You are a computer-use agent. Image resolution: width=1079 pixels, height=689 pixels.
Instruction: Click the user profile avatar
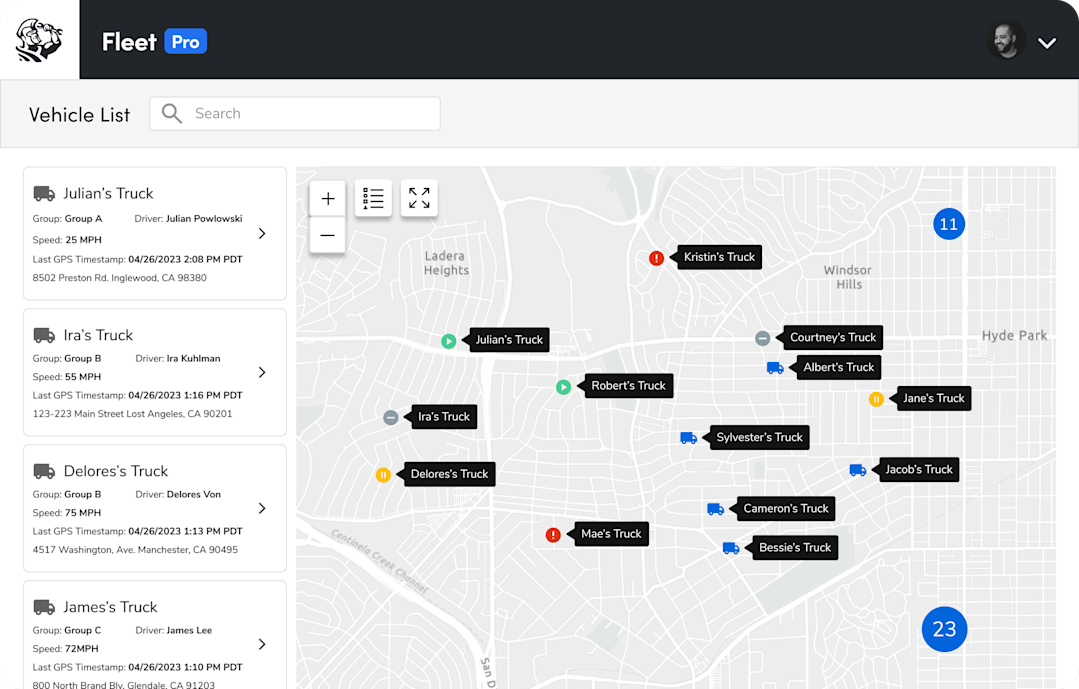tap(1006, 41)
